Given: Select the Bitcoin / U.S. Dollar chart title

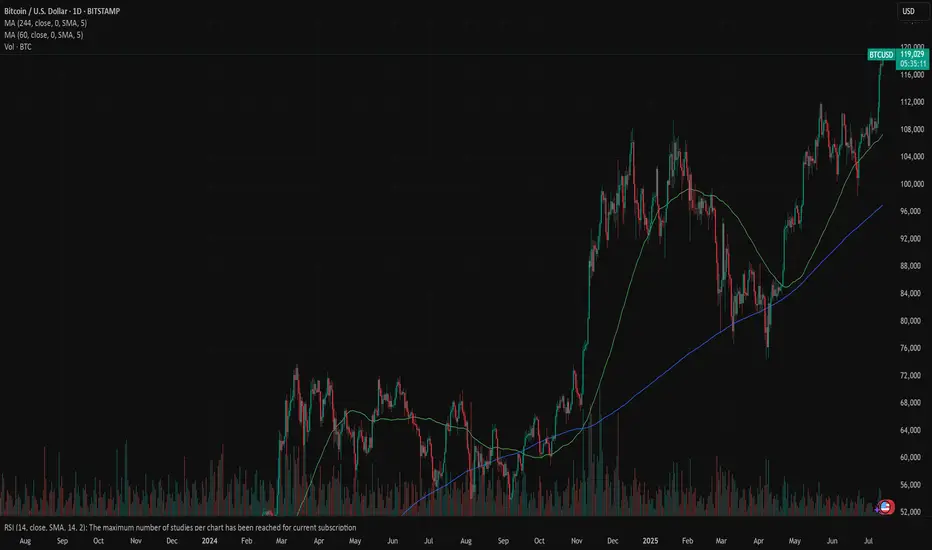Looking at the screenshot, I should [62, 11].
